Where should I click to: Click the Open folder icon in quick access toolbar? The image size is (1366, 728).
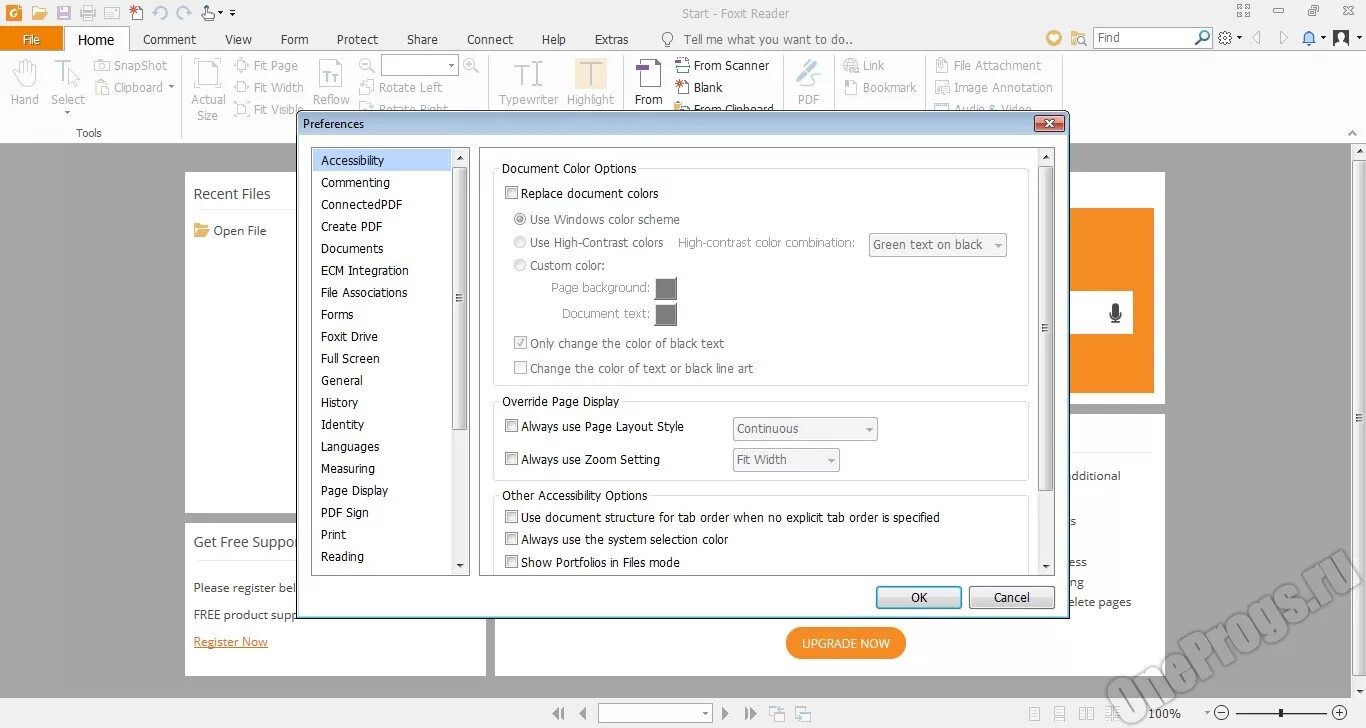(x=39, y=13)
